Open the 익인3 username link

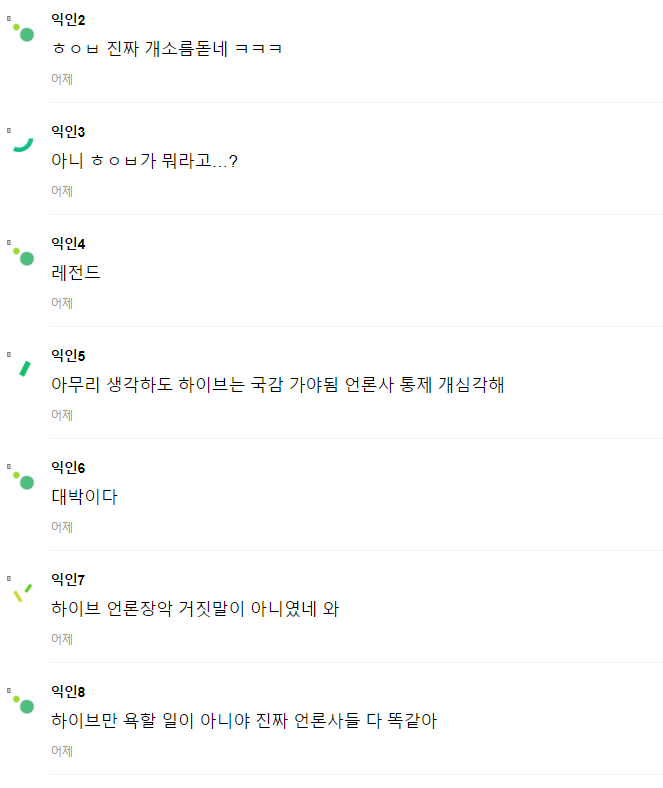click(x=68, y=132)
